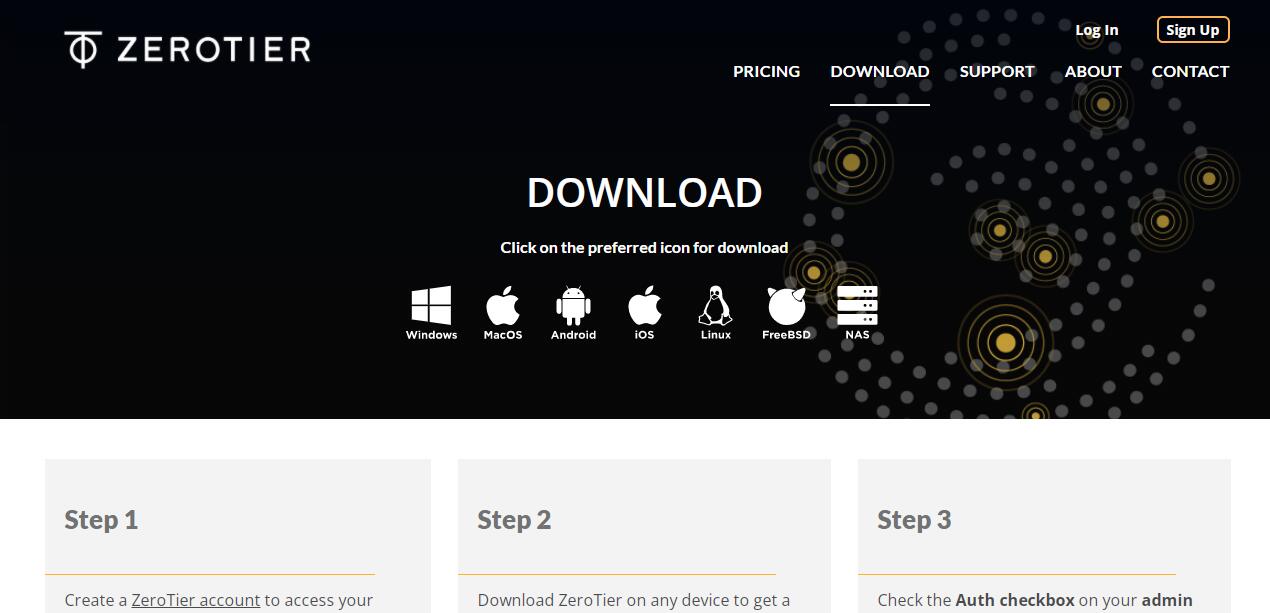Visit the About menu item
Image resolution: width=1270 pixels, height=613 pixels.
pos(1093,71)
